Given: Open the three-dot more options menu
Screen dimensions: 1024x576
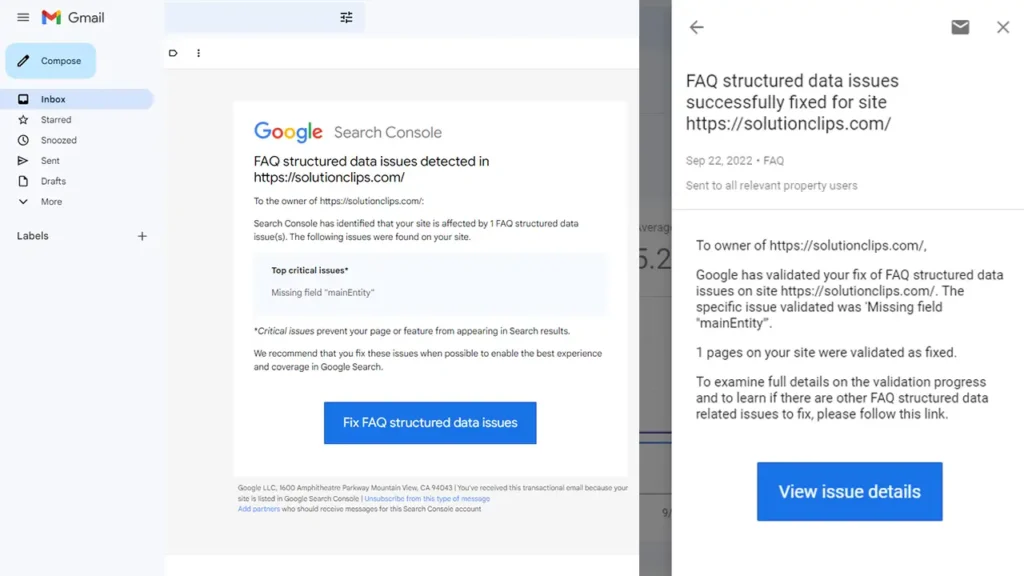Looking at the screenshot, I should [198, 53].
